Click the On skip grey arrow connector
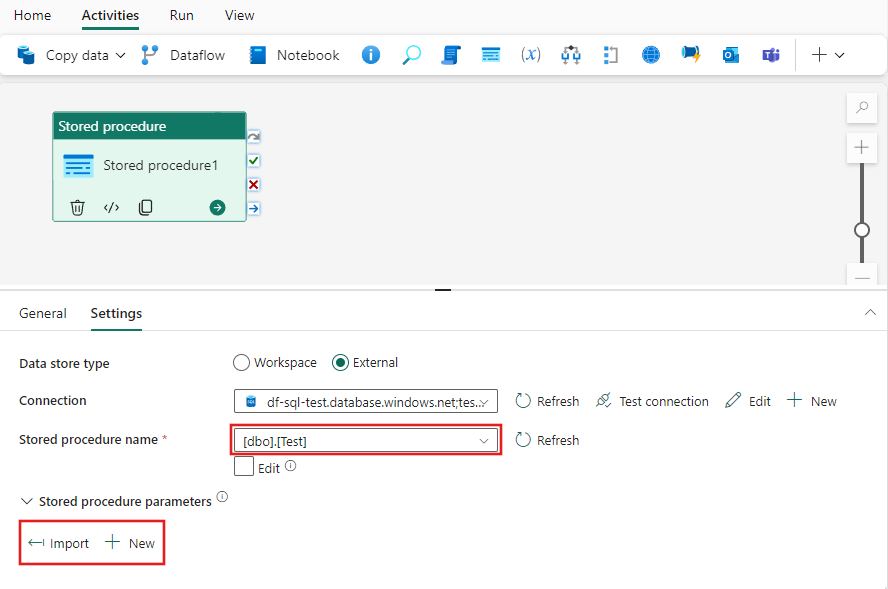Image resolution: width=888 pixels, height=589 pixels. click(254, 136)
